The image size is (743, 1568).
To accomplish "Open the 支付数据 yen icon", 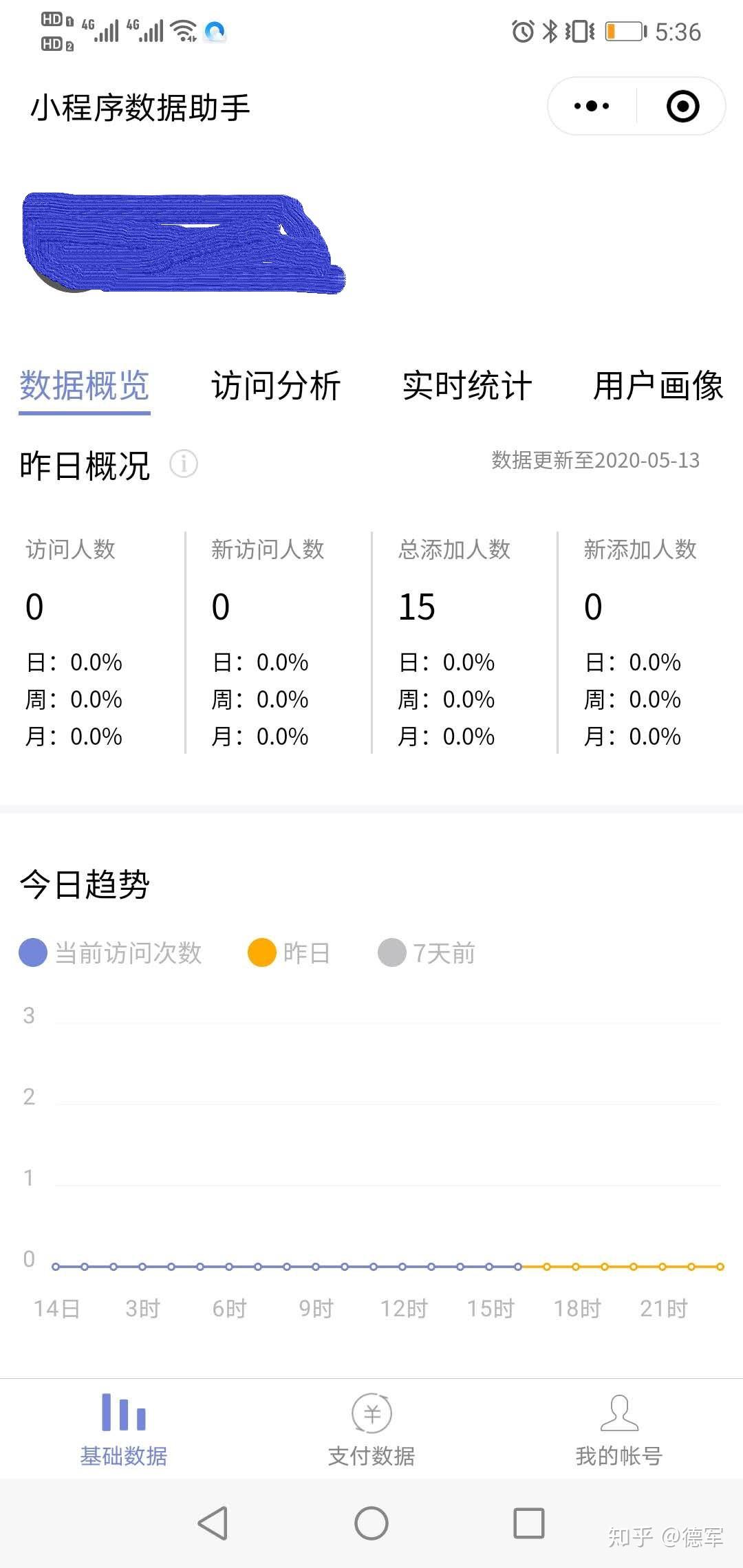I will point(371,1413).
